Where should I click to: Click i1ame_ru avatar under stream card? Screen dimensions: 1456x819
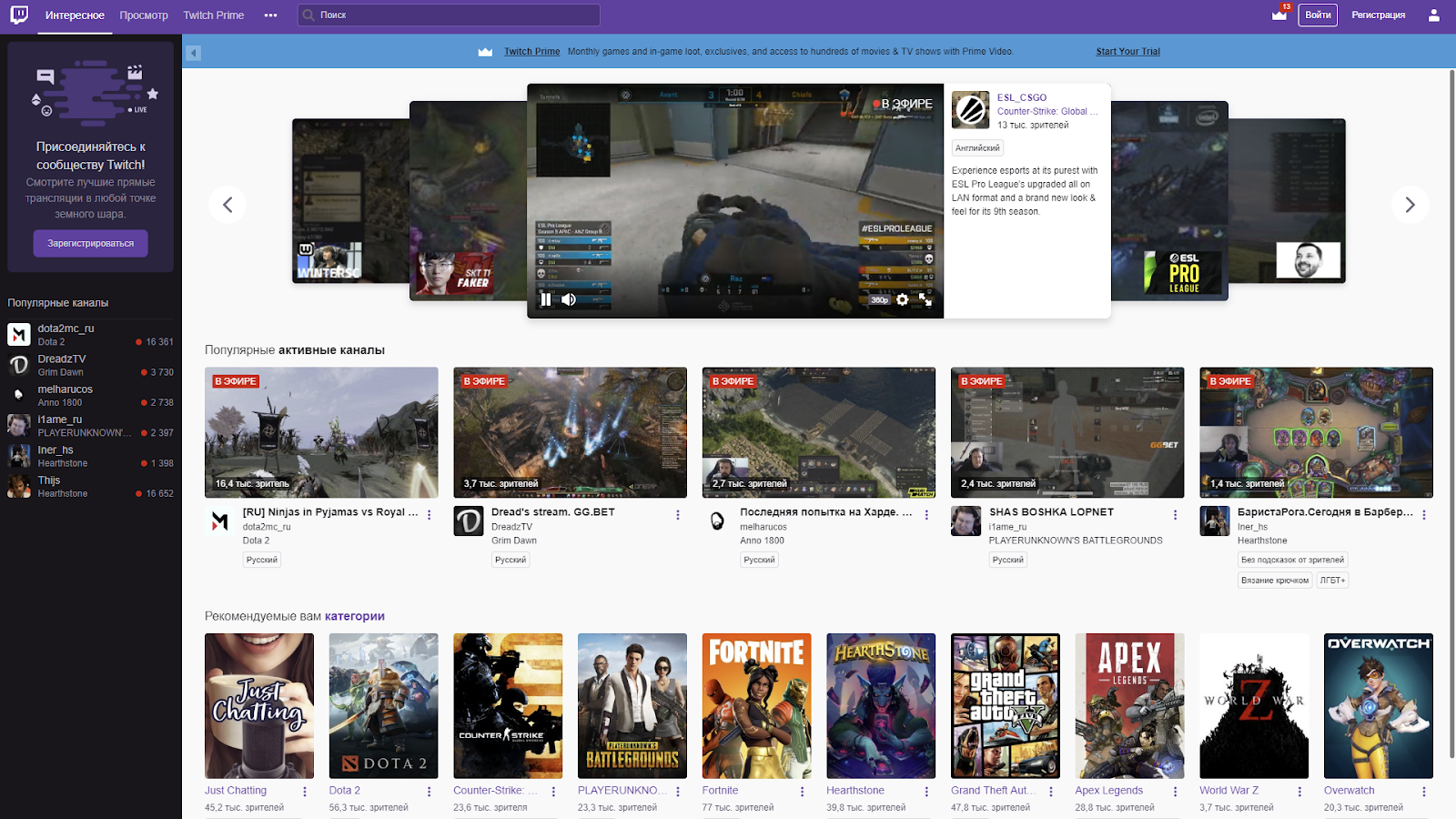click(966, 521)
